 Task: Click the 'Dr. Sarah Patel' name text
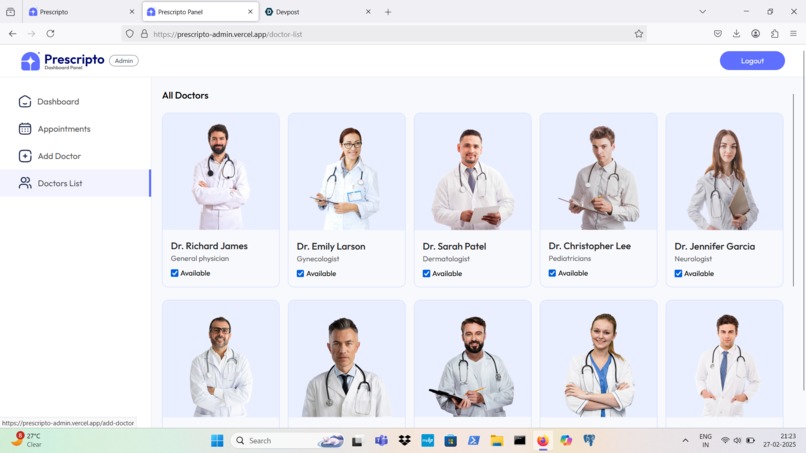pyautogui.click(x=454, y=246)
